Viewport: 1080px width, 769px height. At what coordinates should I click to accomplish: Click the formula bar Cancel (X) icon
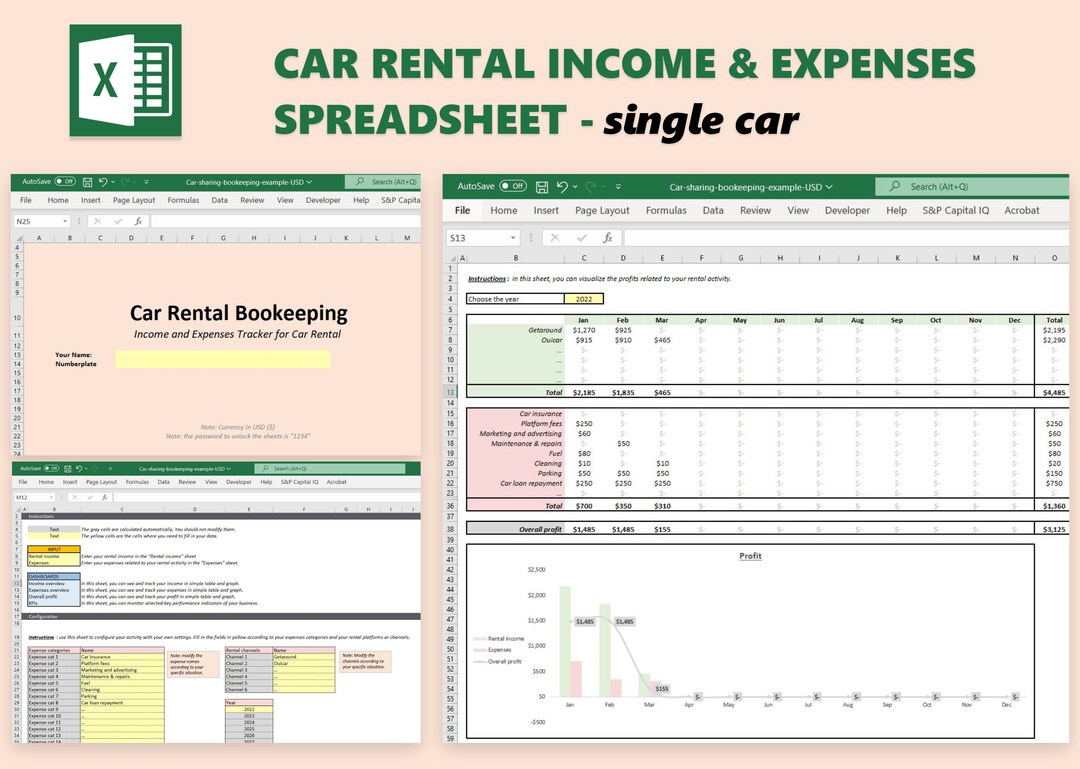(555, 236)
